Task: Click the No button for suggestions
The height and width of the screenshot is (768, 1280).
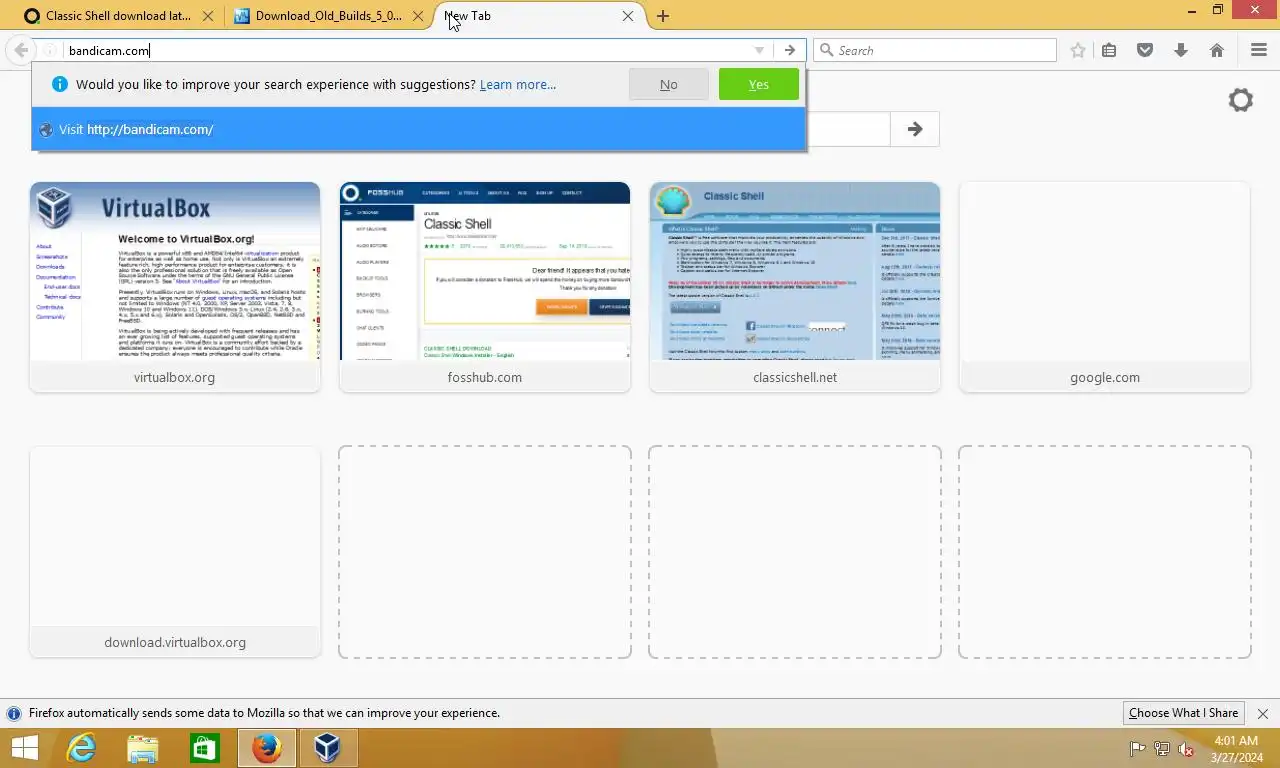Action: [x=669, y=84]
